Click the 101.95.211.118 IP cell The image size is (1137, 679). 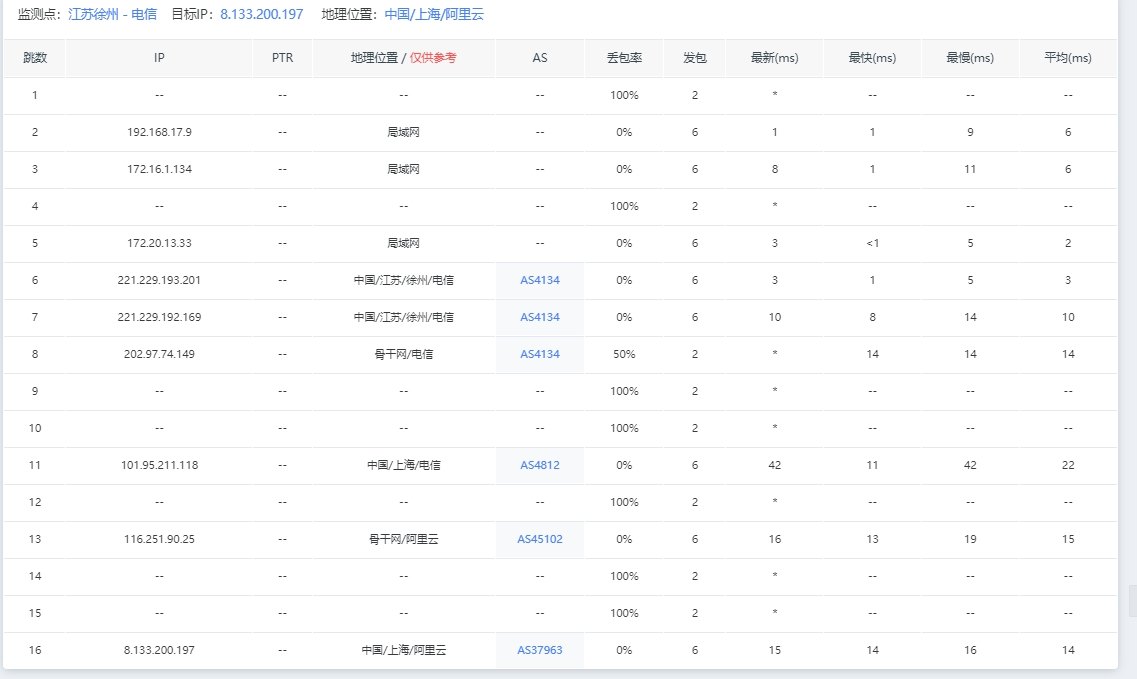[159, 465]
